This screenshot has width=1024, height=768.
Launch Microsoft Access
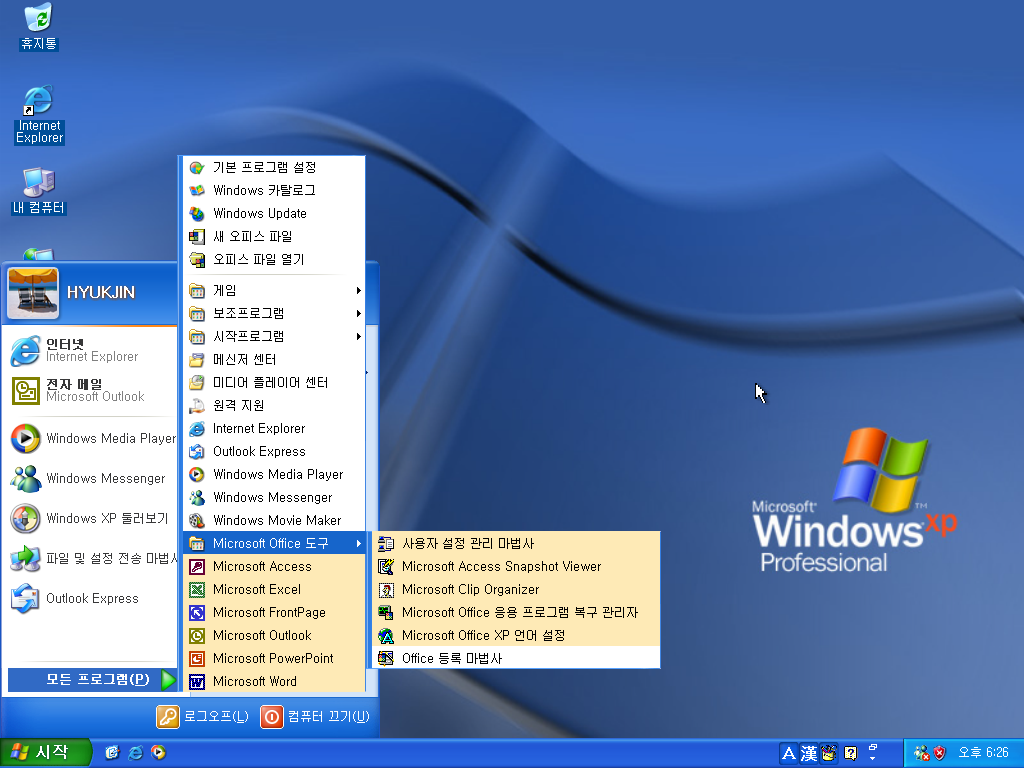[274, 566]
